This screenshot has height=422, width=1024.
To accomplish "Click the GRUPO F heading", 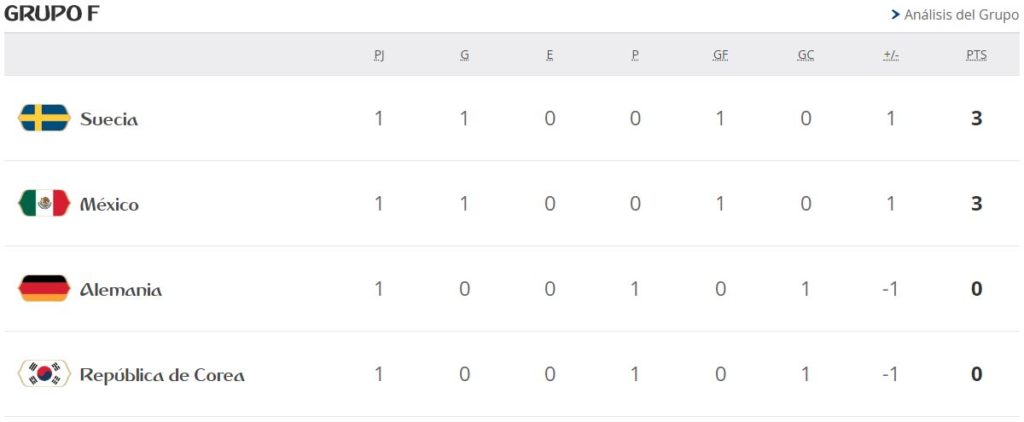I will (52, 14).
